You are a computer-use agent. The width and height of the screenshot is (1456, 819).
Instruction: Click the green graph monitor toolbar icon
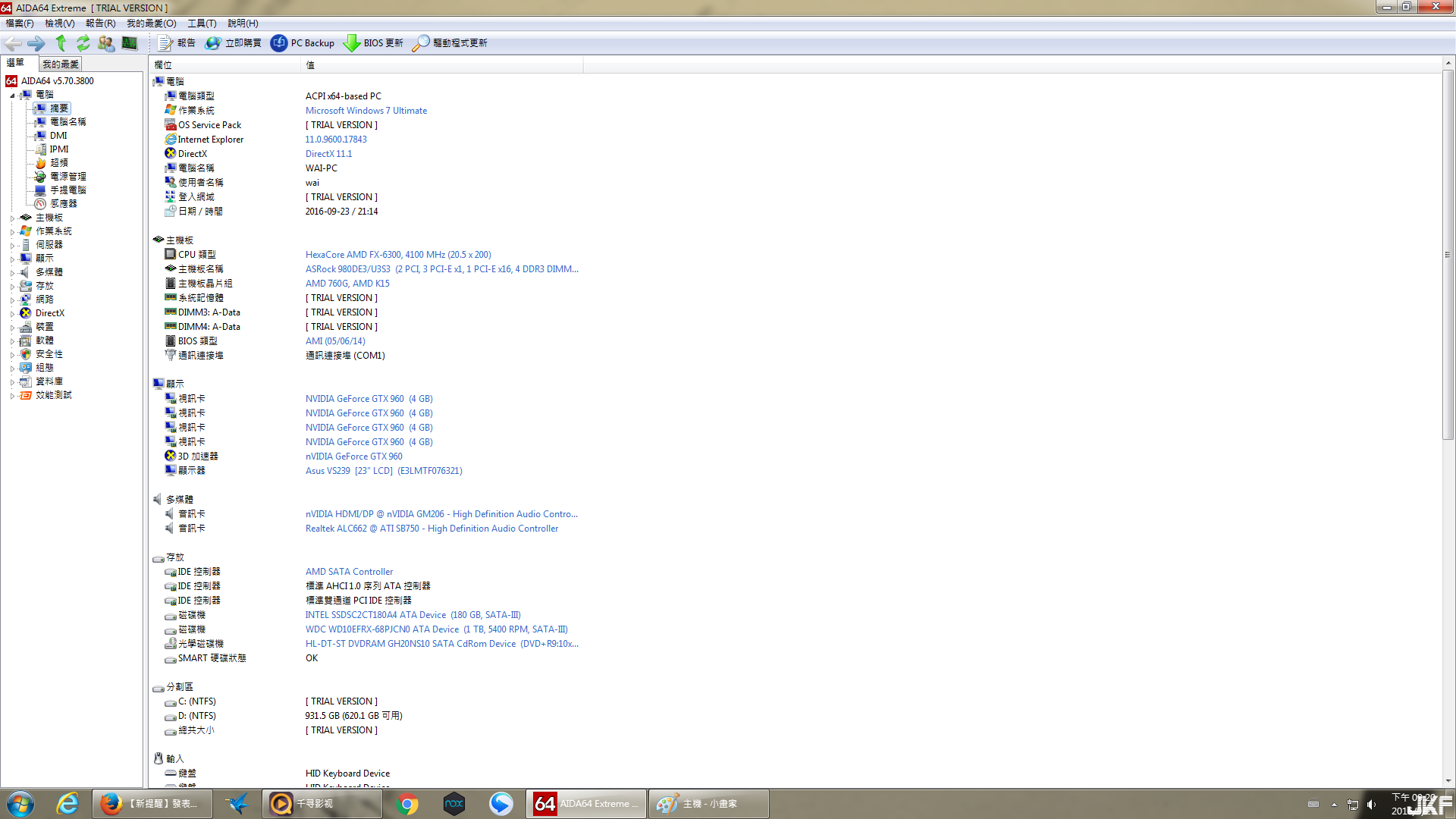130,43
